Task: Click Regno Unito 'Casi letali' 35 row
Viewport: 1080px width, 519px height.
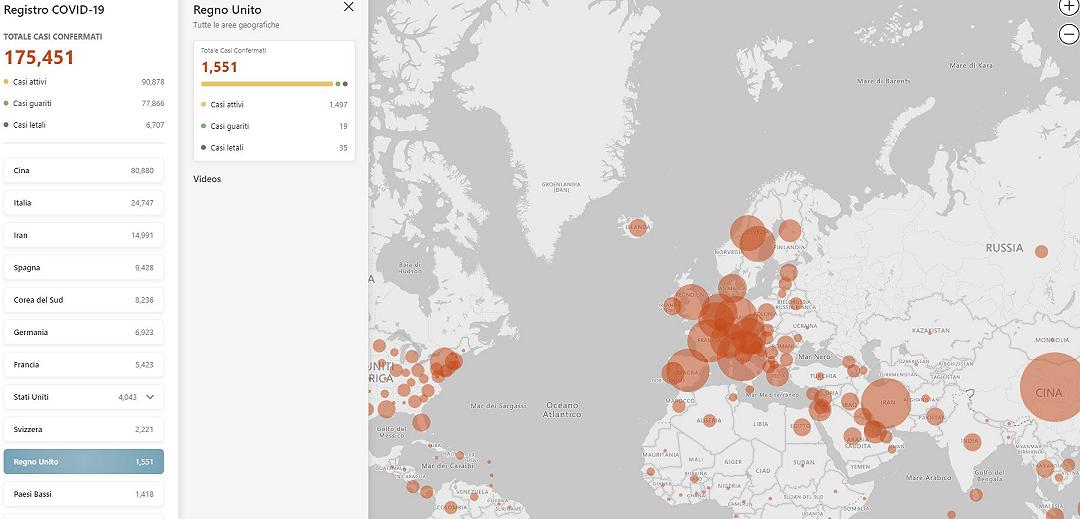Action: [274, 147]
